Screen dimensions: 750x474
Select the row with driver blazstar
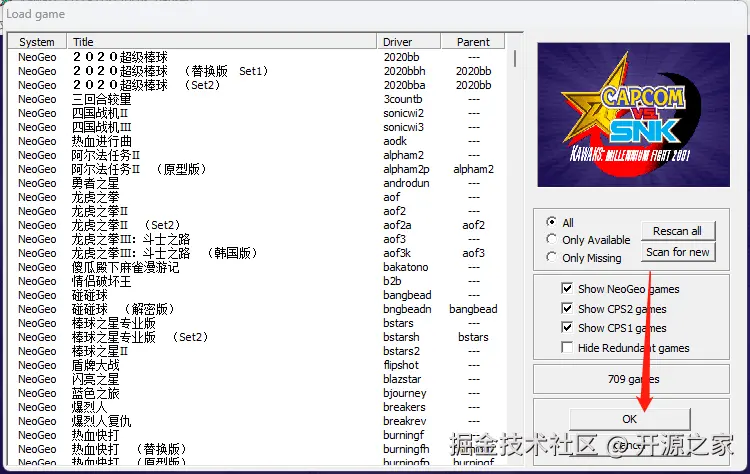256,379
